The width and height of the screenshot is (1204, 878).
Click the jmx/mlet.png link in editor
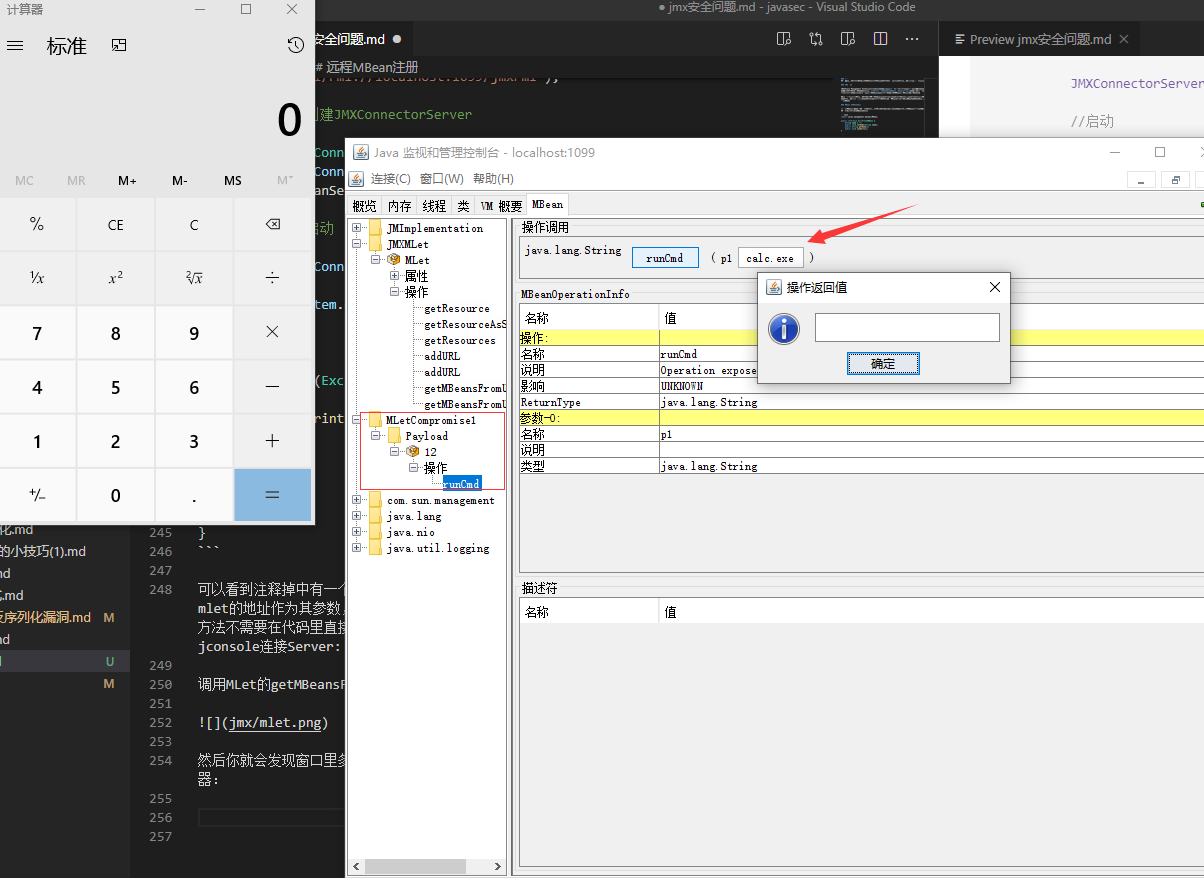click(x=277, y=722)
